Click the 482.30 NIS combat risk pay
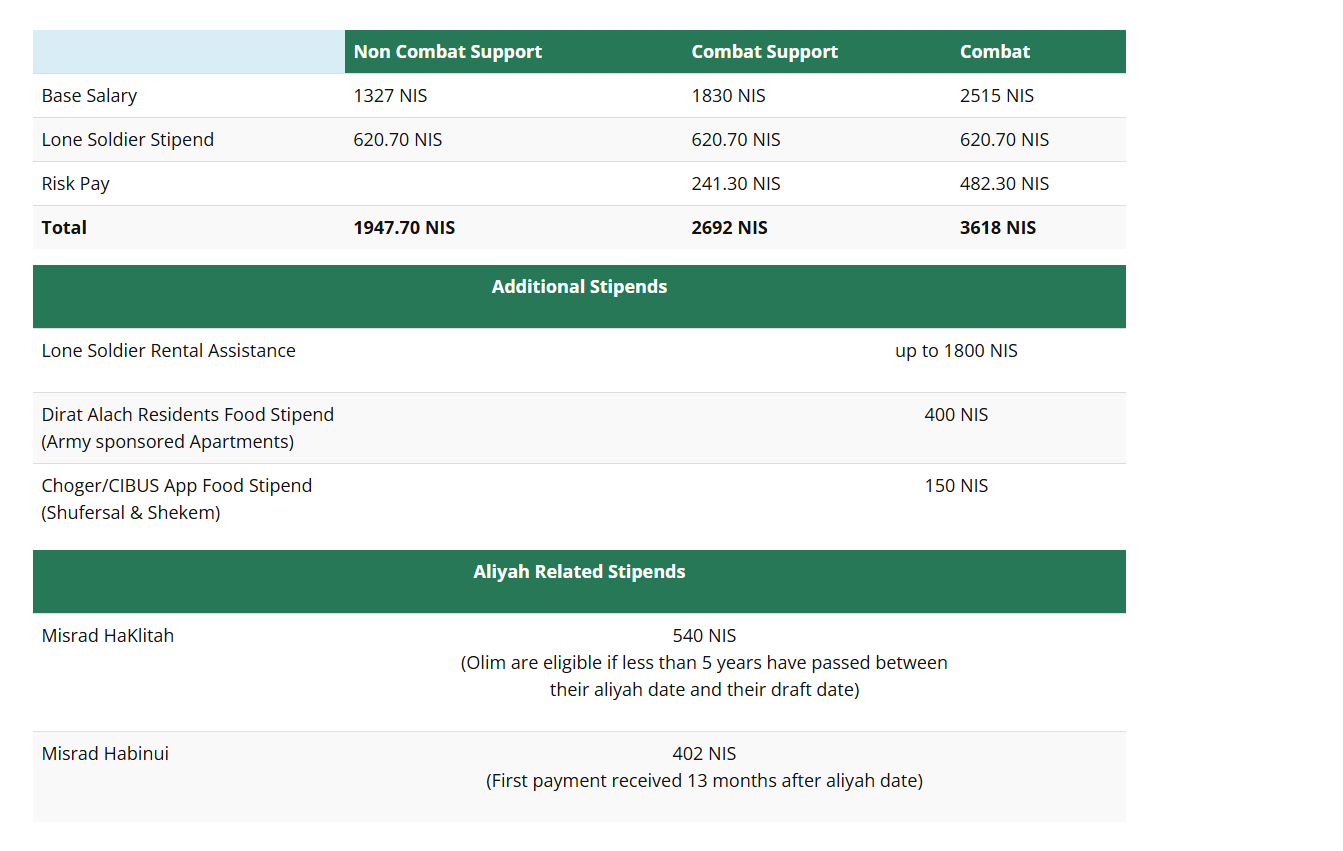The height and width of the screenshot is (851, 1343). (1004, 184)
